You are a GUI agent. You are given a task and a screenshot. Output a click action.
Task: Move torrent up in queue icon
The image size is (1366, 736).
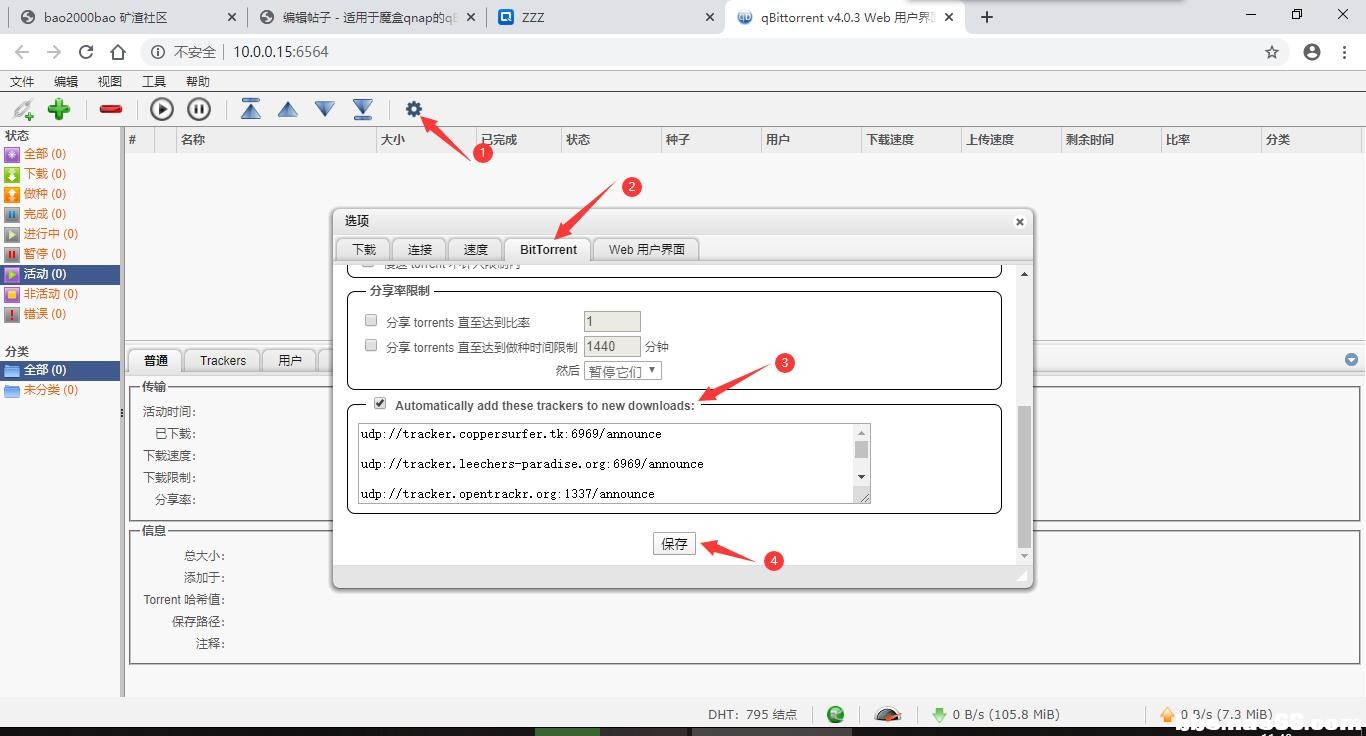pyautogui.click(x=288, y=109)
